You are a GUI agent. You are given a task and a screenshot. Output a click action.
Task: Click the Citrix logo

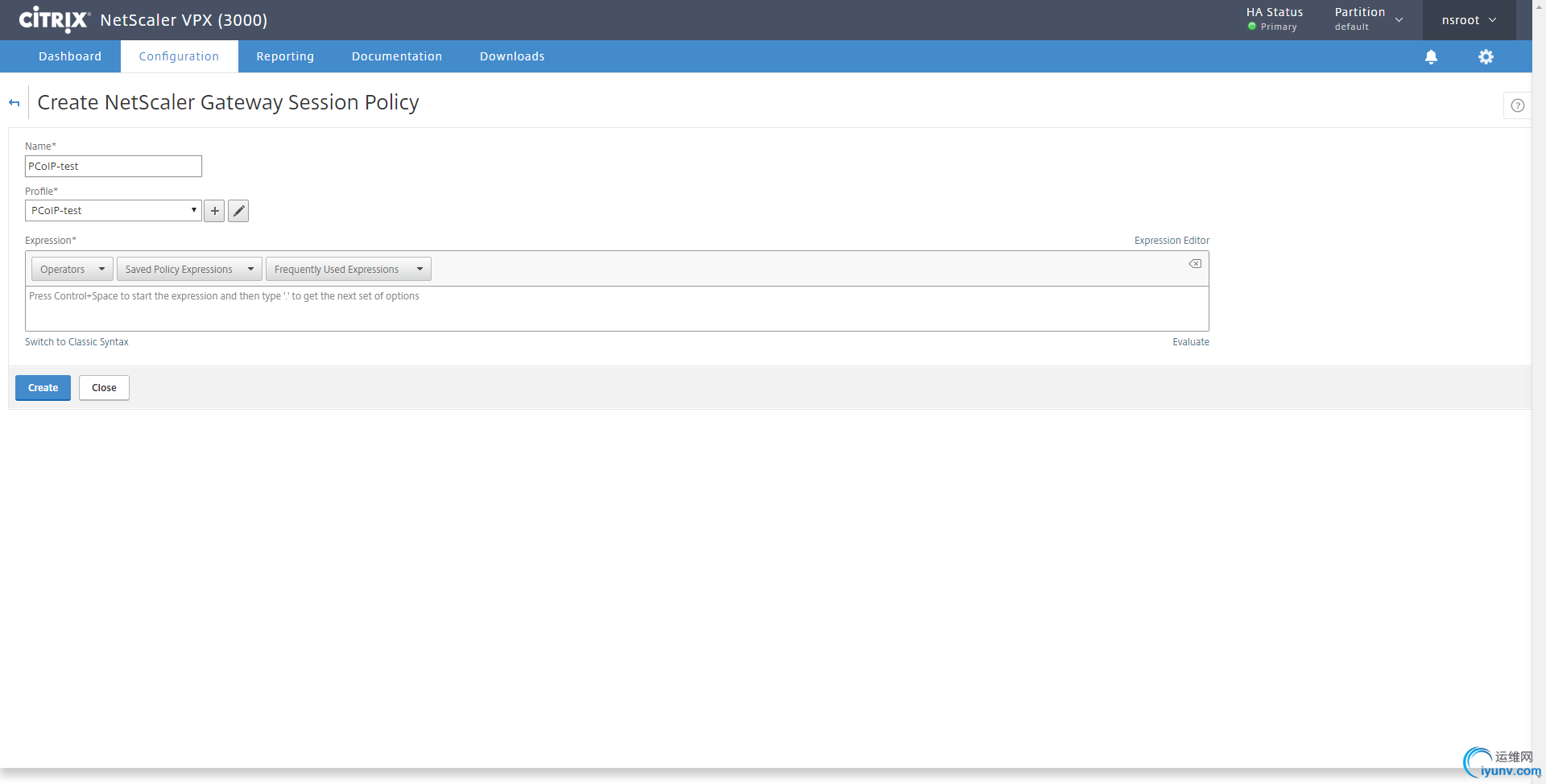coord(54,19)
